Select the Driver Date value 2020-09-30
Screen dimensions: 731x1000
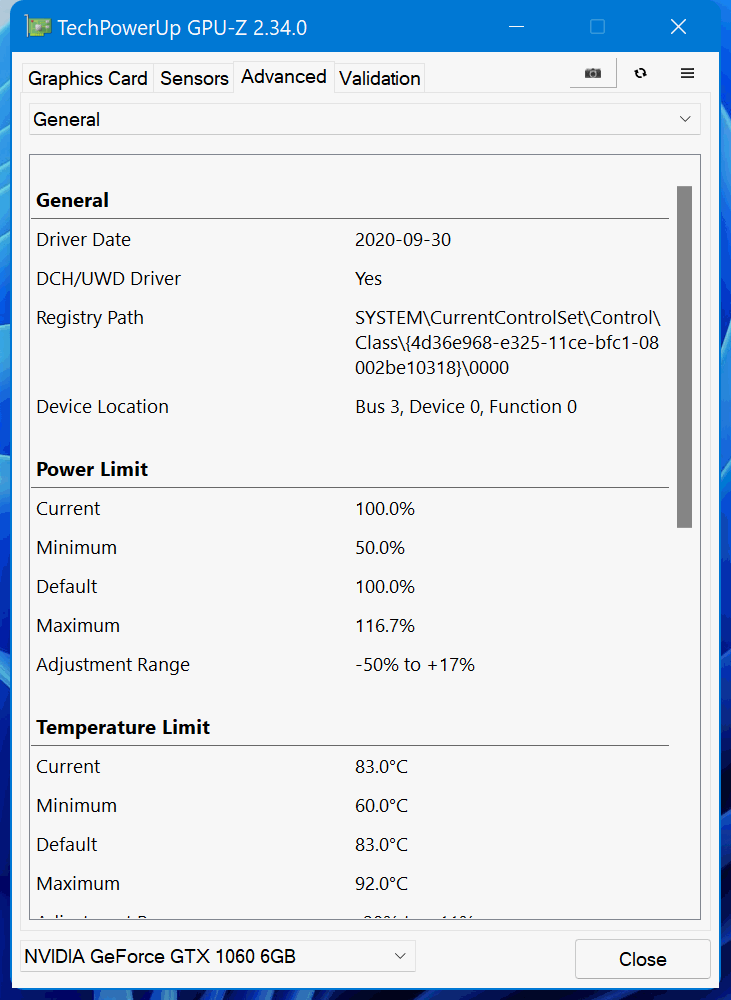pyautogui.click(x=403, y=240)
